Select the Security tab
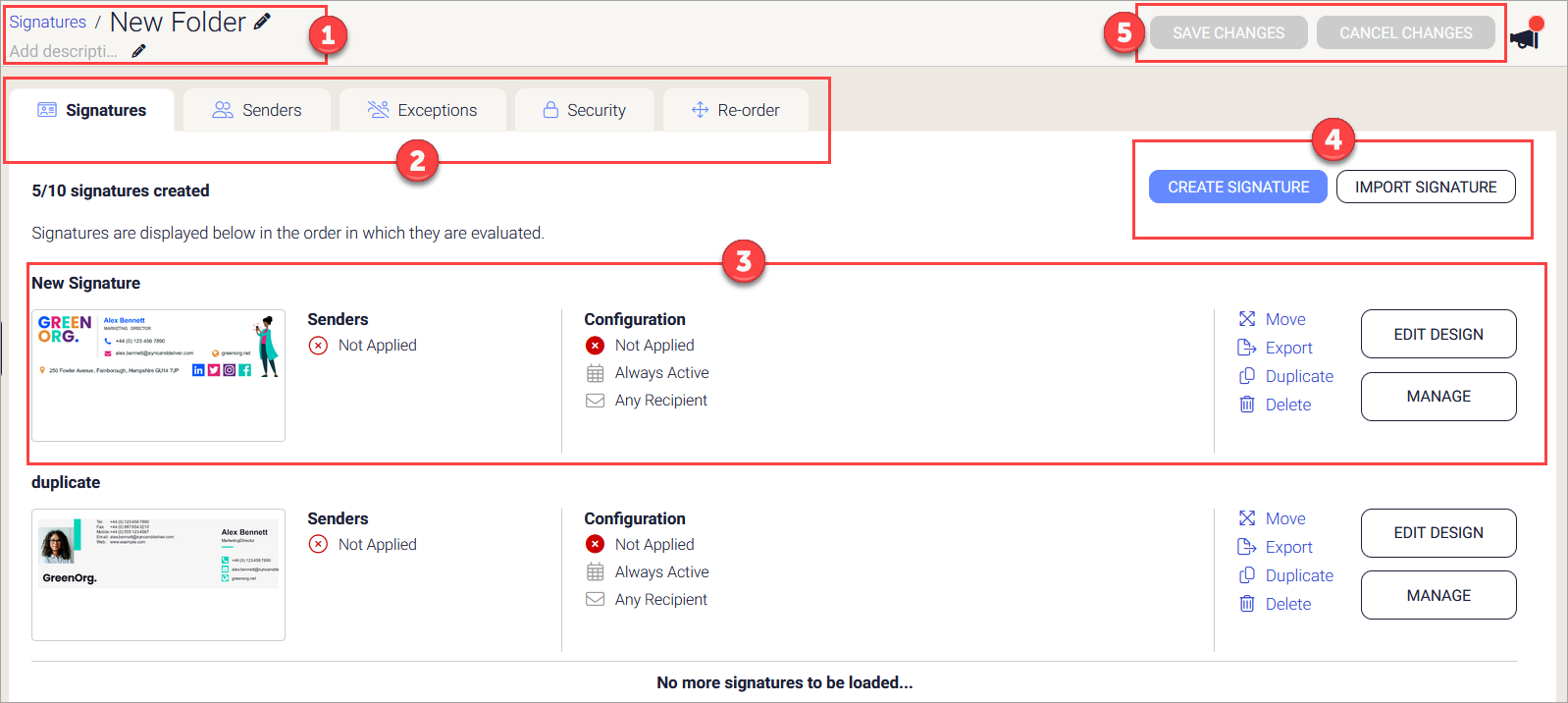 tap(584, 110)
